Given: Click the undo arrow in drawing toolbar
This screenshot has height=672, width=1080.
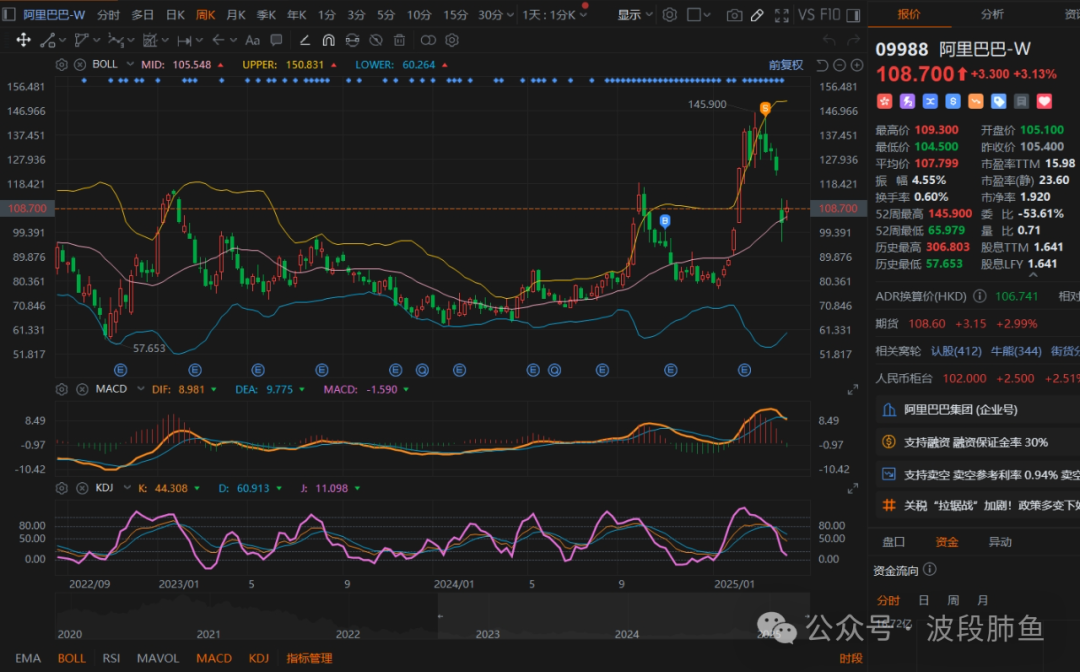Looking at the screenshot, I should [x=829, y=41].
